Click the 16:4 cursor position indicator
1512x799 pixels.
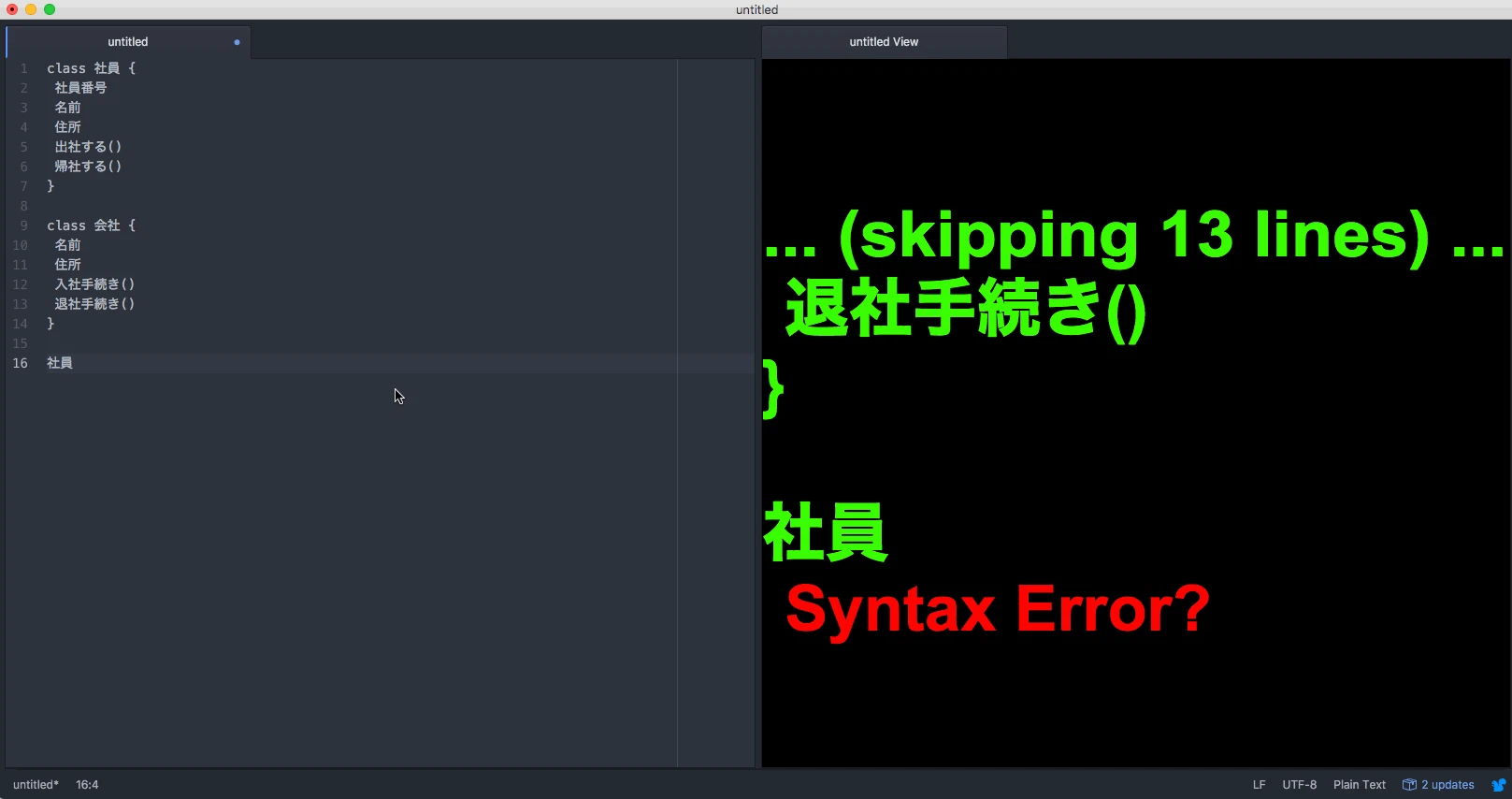[87, 785]
